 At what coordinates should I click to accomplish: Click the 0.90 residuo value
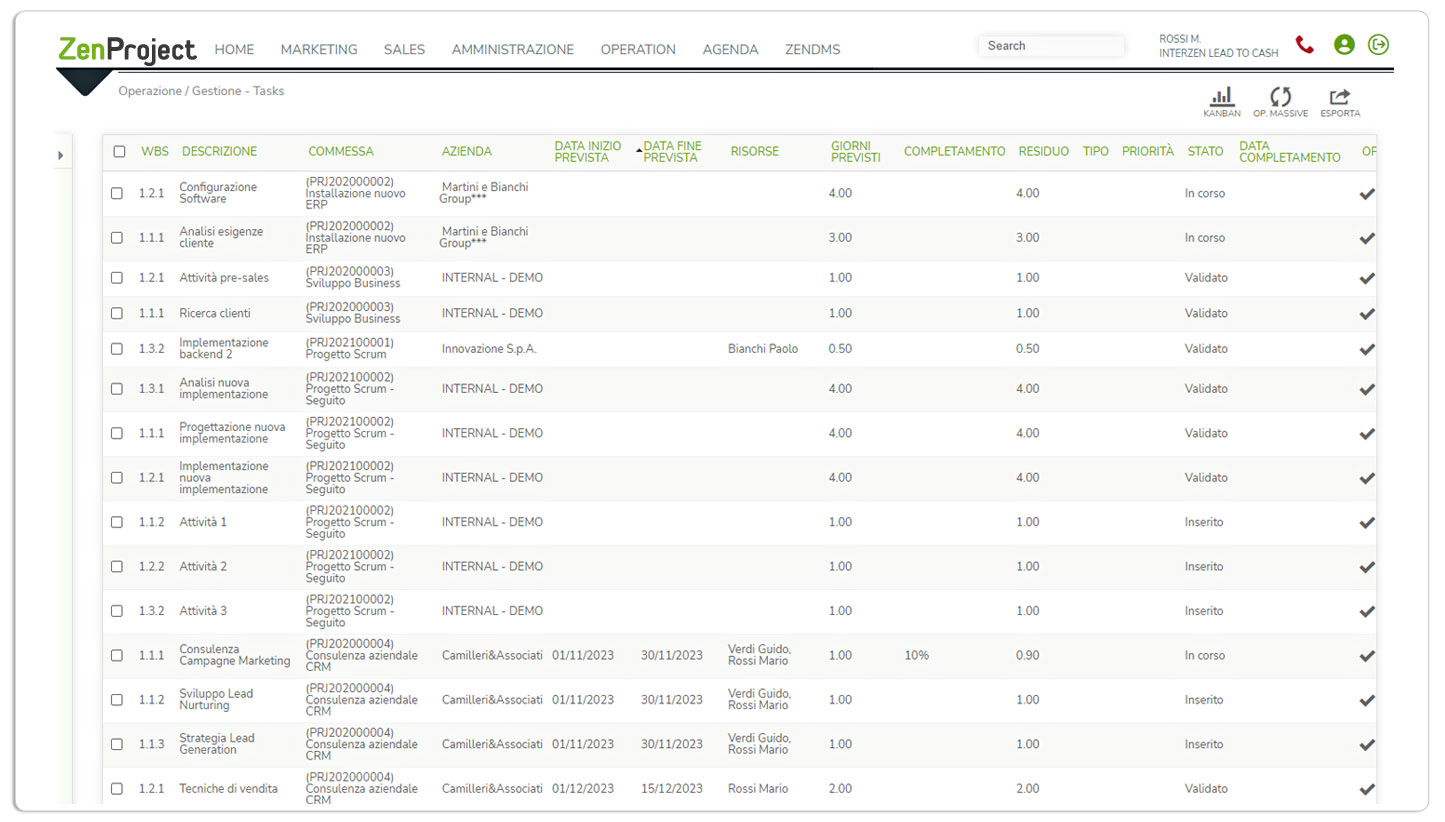[1028, 656]
